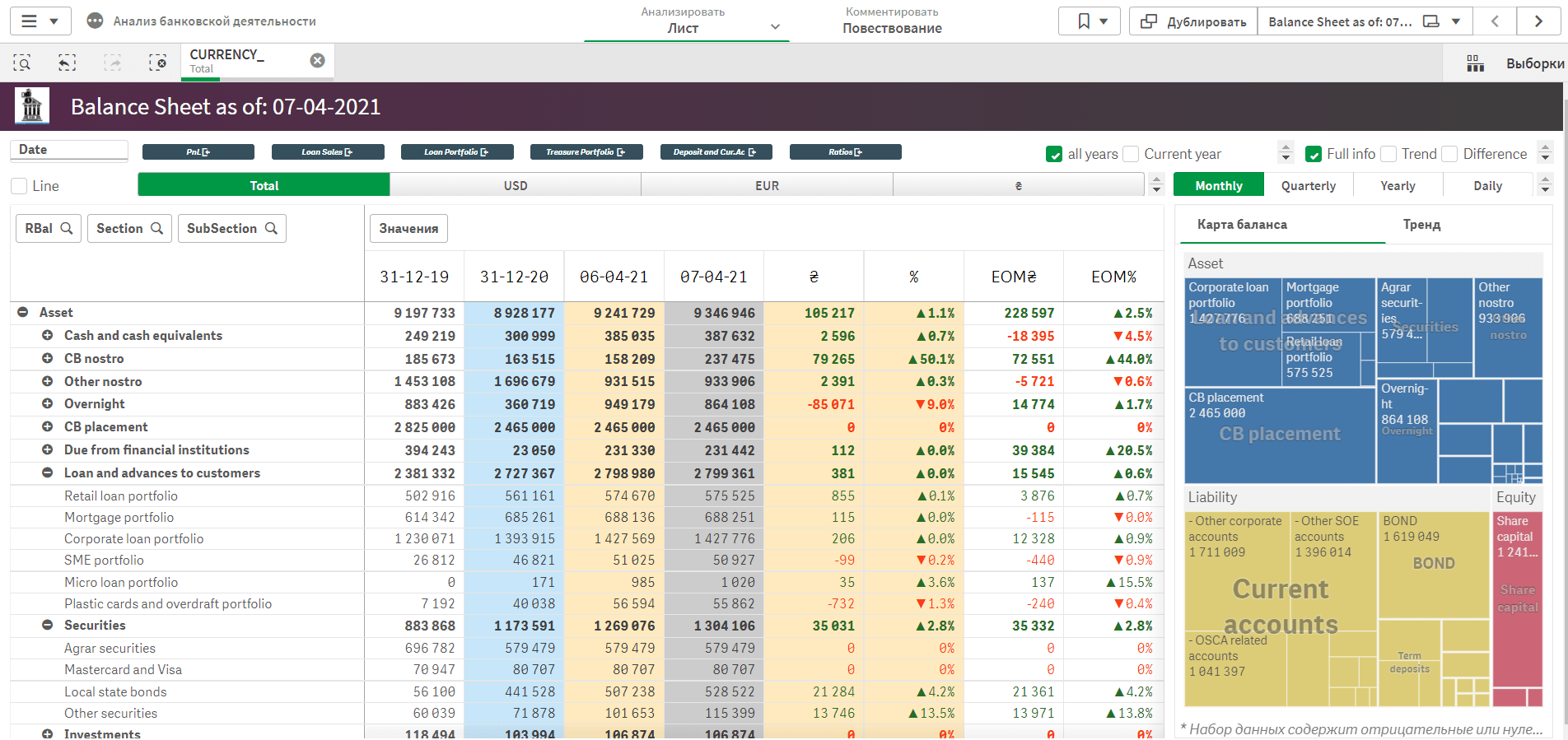Expand the Cash and cash equivalents row
Screen dimensions: 1568x740
pyautogui.click(x=47, y=335)
